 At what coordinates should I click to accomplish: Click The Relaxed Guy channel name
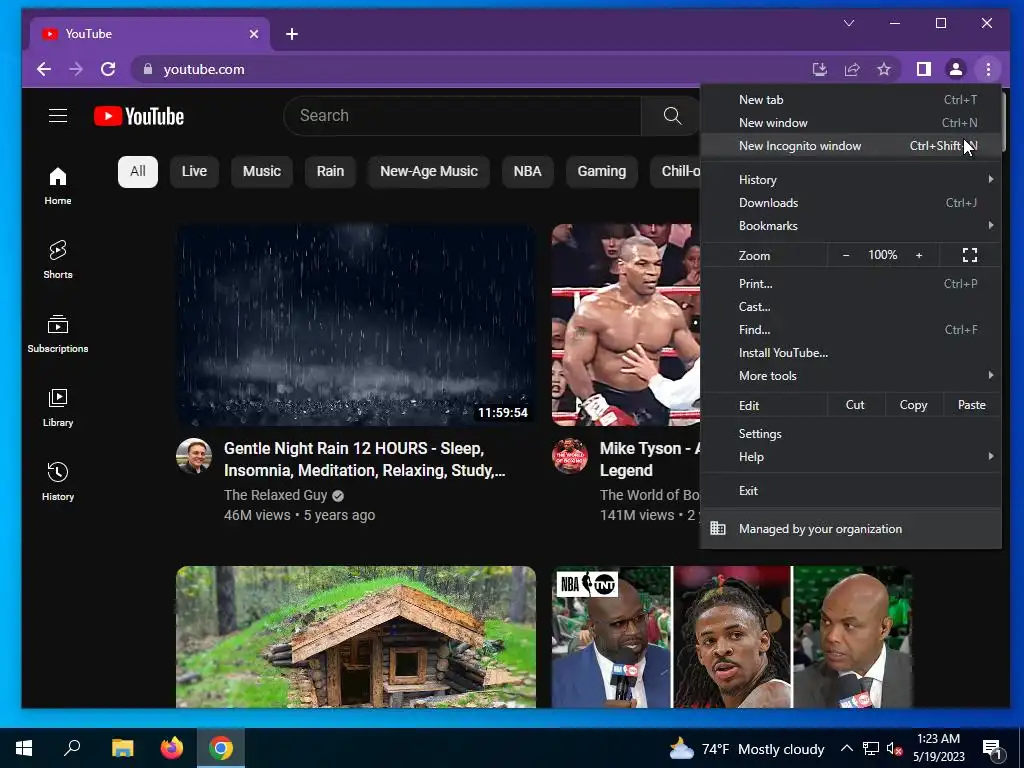(x=275, y=495)
